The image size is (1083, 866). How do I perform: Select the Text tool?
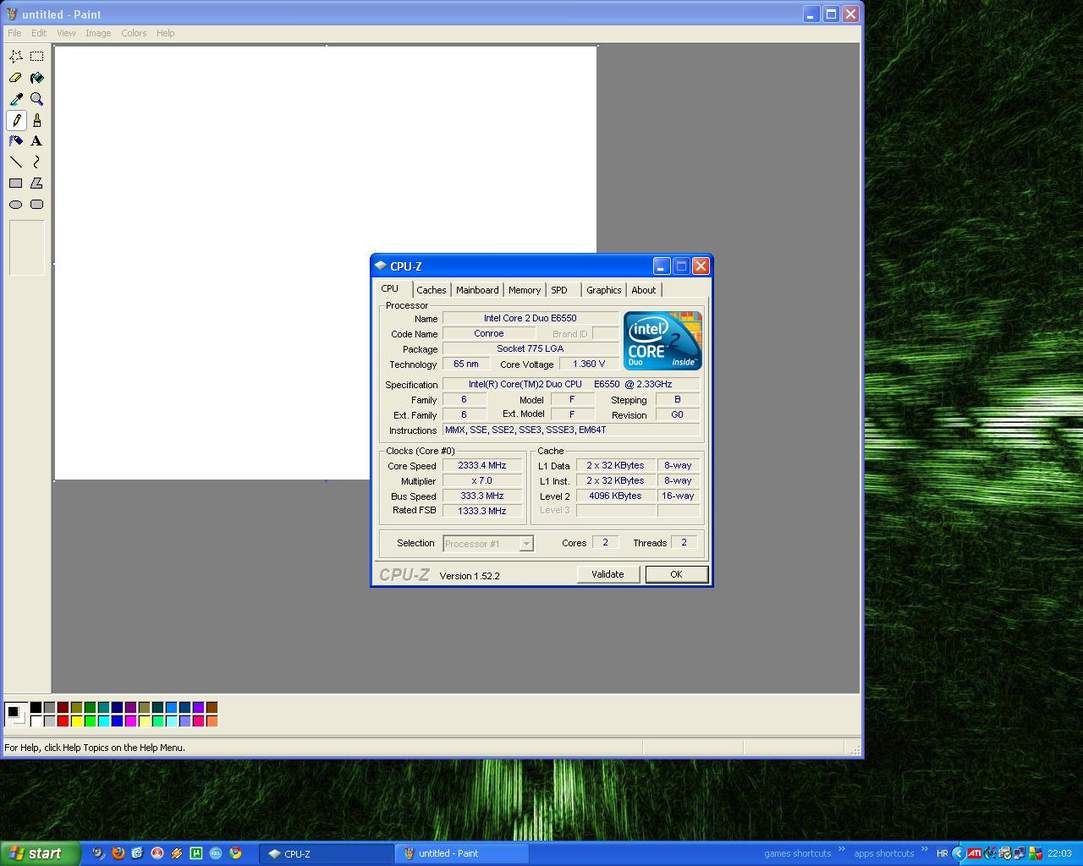pos(37,141)
